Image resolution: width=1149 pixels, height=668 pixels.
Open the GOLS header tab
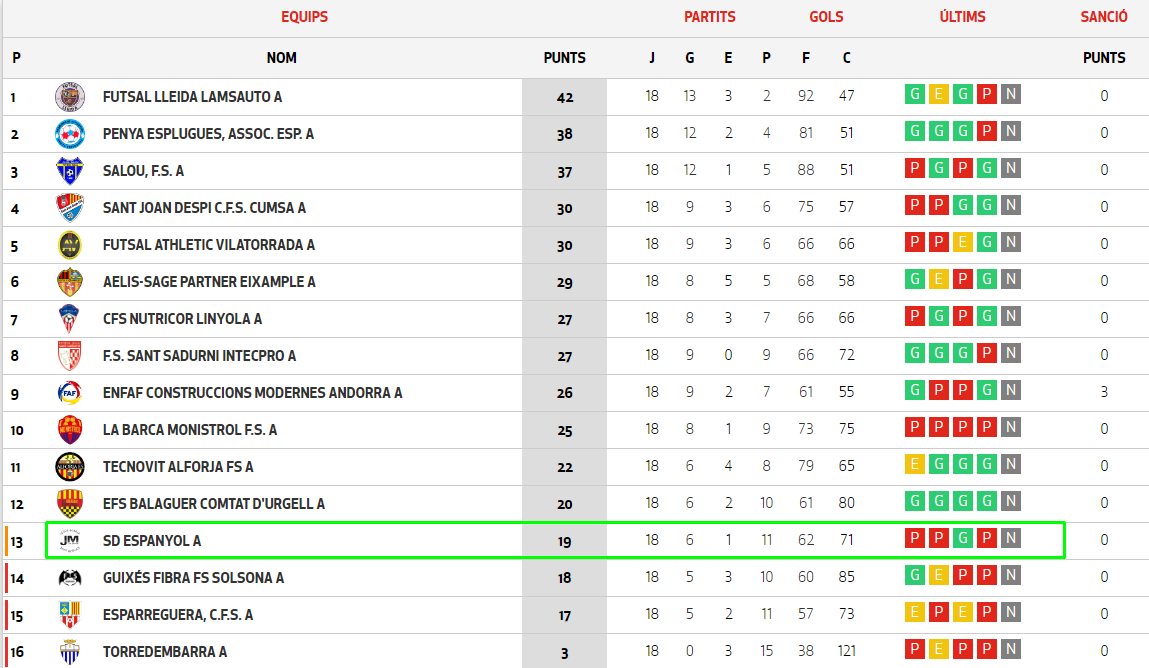827,16
